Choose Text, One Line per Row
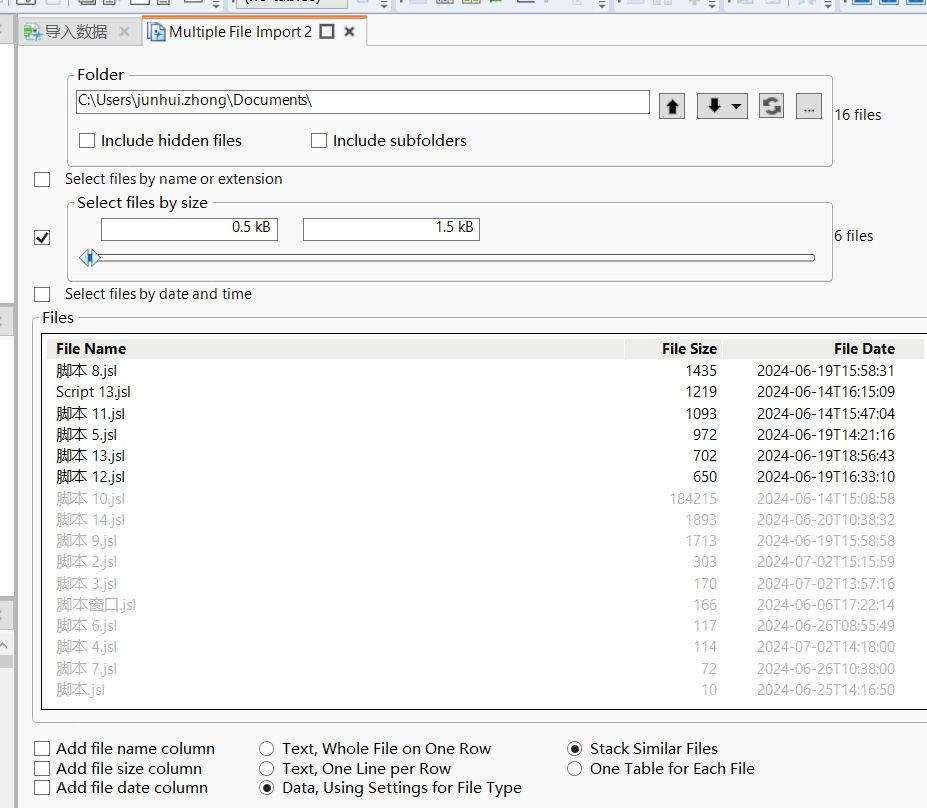The image size is (927, 808). coord(267,768)
